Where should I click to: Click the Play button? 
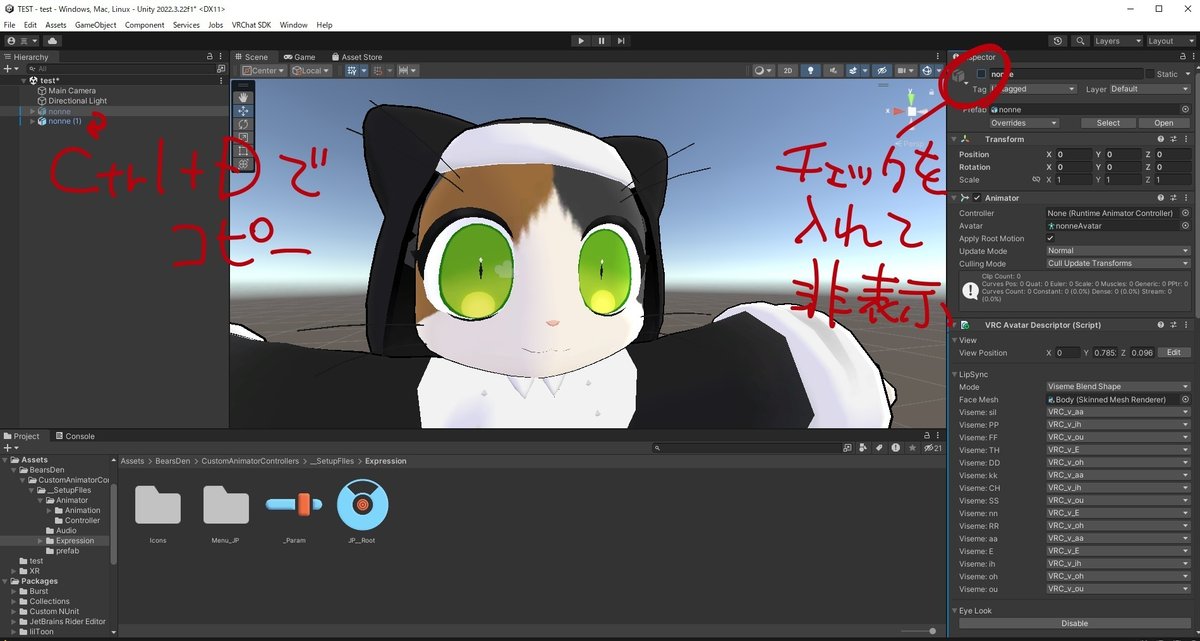(581, 41)
